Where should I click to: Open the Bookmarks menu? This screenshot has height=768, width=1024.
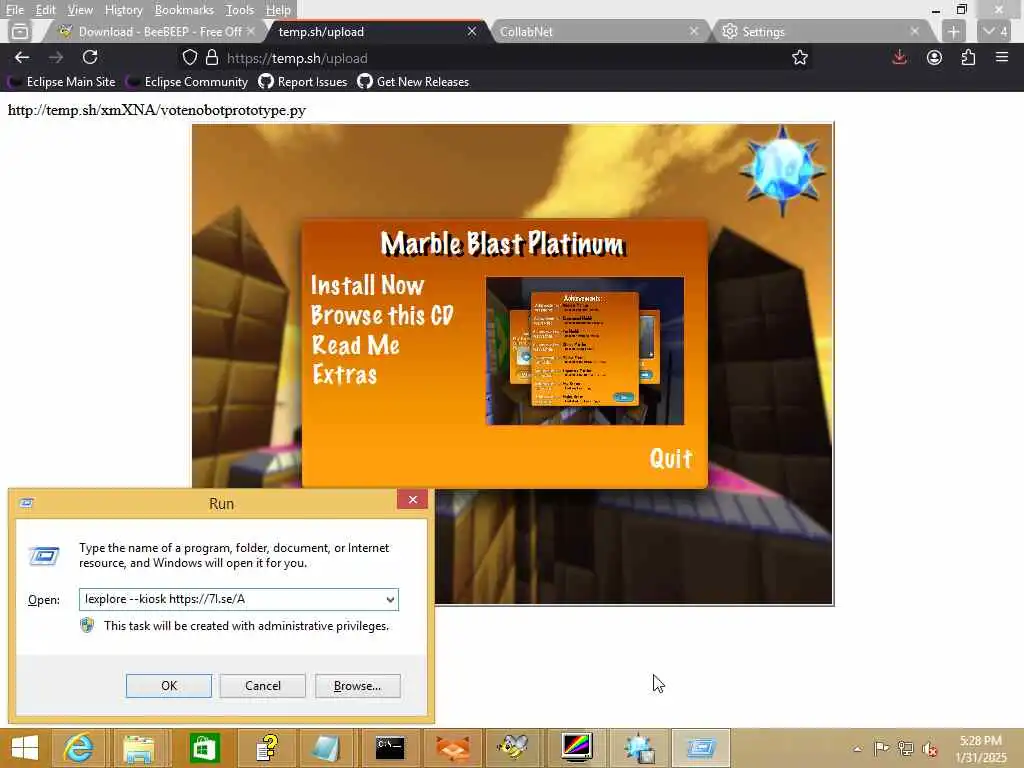coord(184,10)
